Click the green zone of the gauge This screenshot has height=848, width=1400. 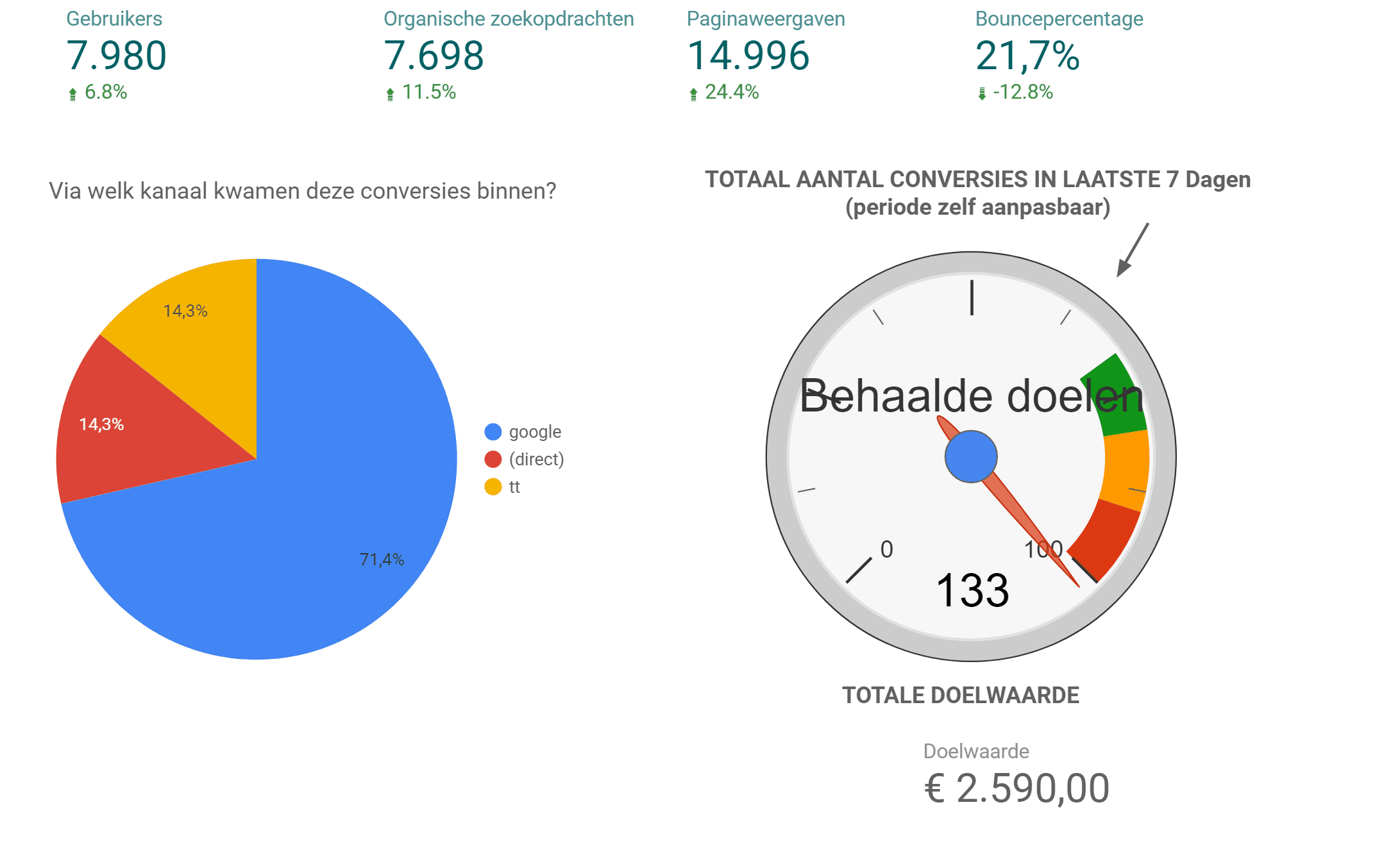point(1117,397)
